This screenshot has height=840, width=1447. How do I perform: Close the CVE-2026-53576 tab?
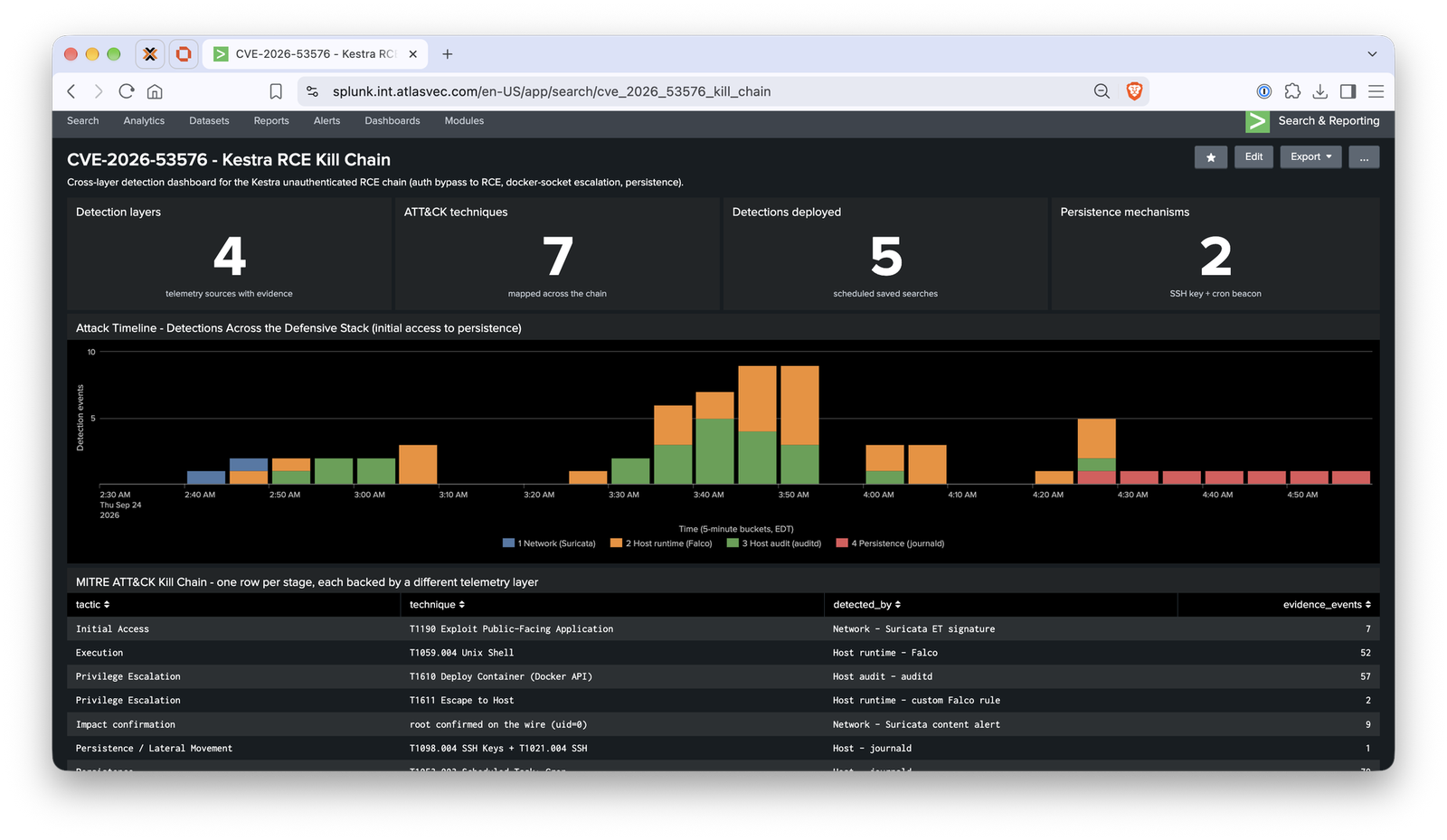pos(413,54)
